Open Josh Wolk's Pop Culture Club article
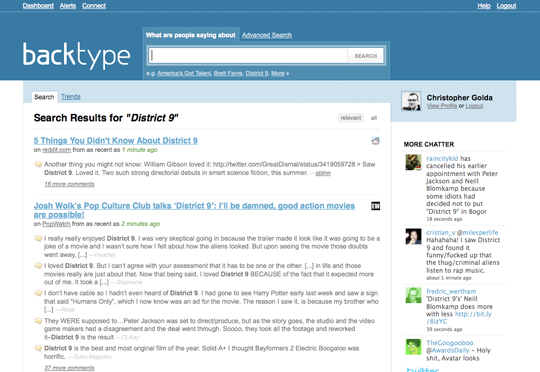Viewport: 540px width, 372px height. 194,210
